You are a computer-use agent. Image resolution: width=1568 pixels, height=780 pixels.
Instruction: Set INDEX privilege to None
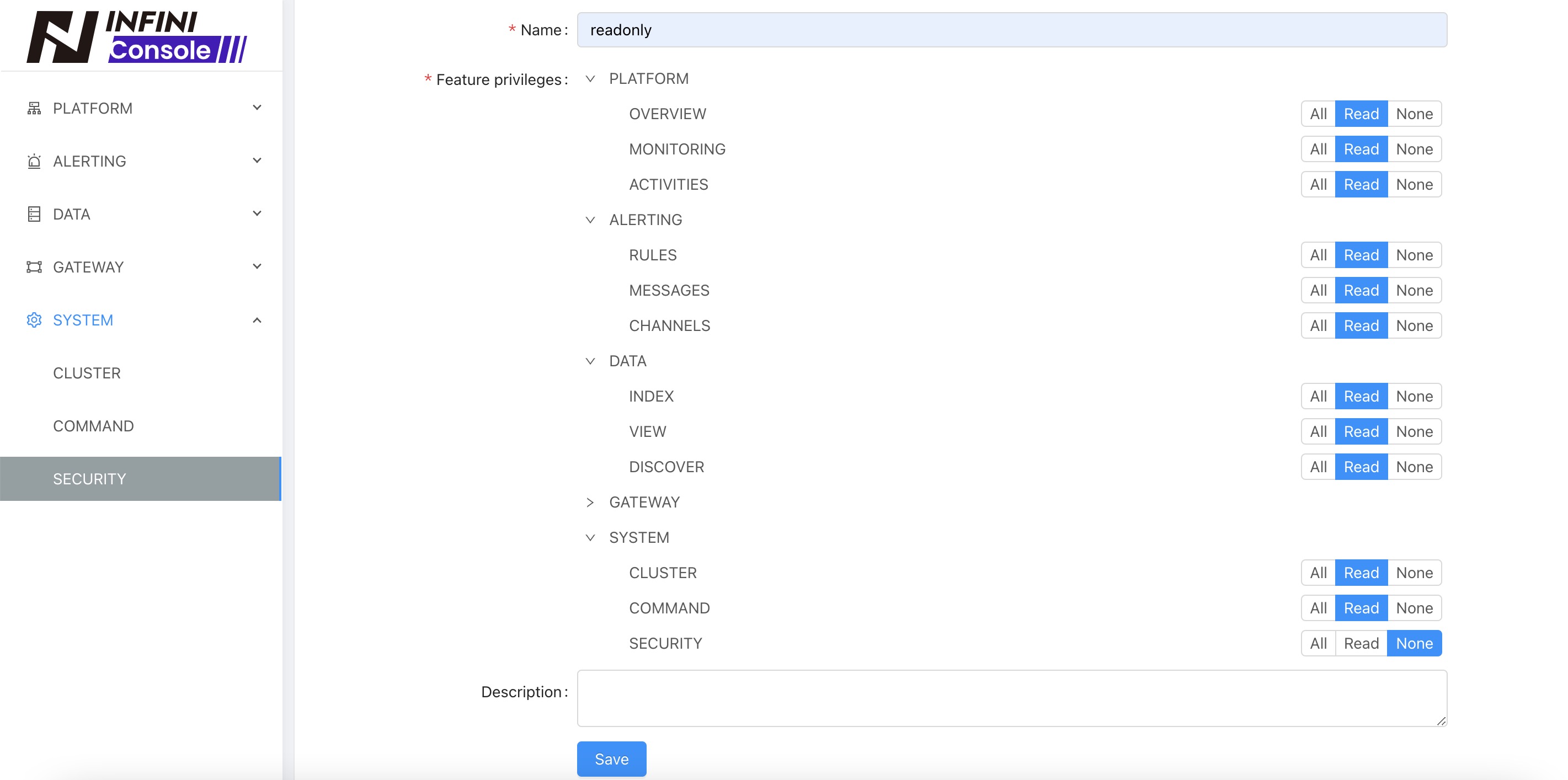point(1414,396)
